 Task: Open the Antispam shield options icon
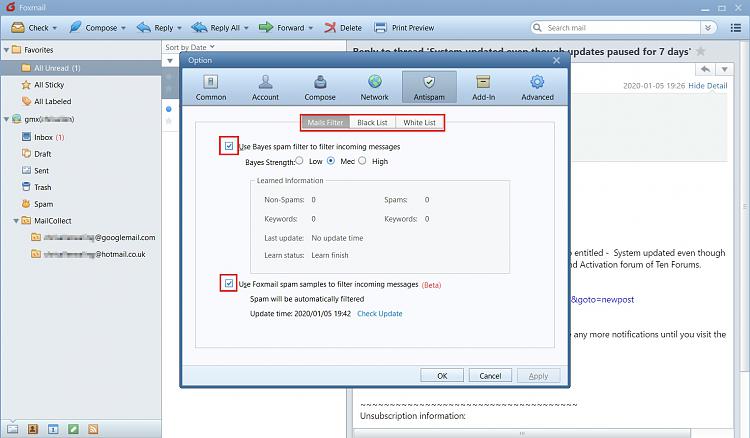429,82
